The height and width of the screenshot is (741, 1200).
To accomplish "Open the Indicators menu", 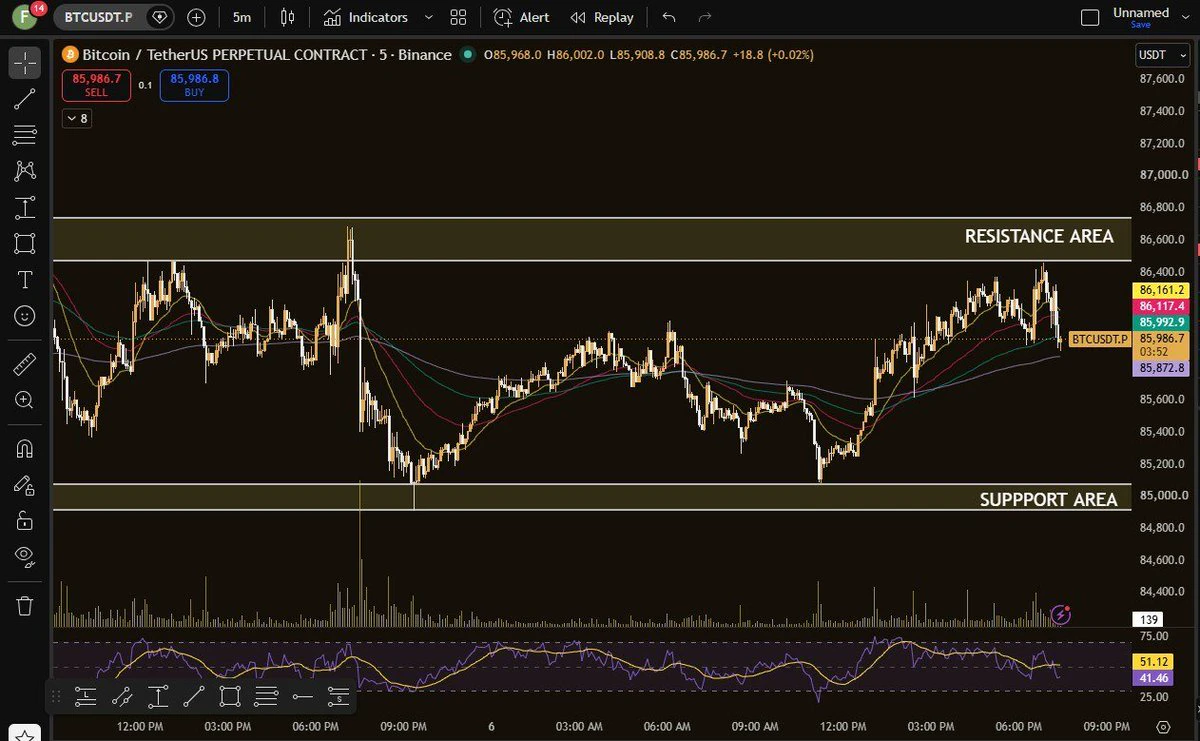I will pos(366,17).
